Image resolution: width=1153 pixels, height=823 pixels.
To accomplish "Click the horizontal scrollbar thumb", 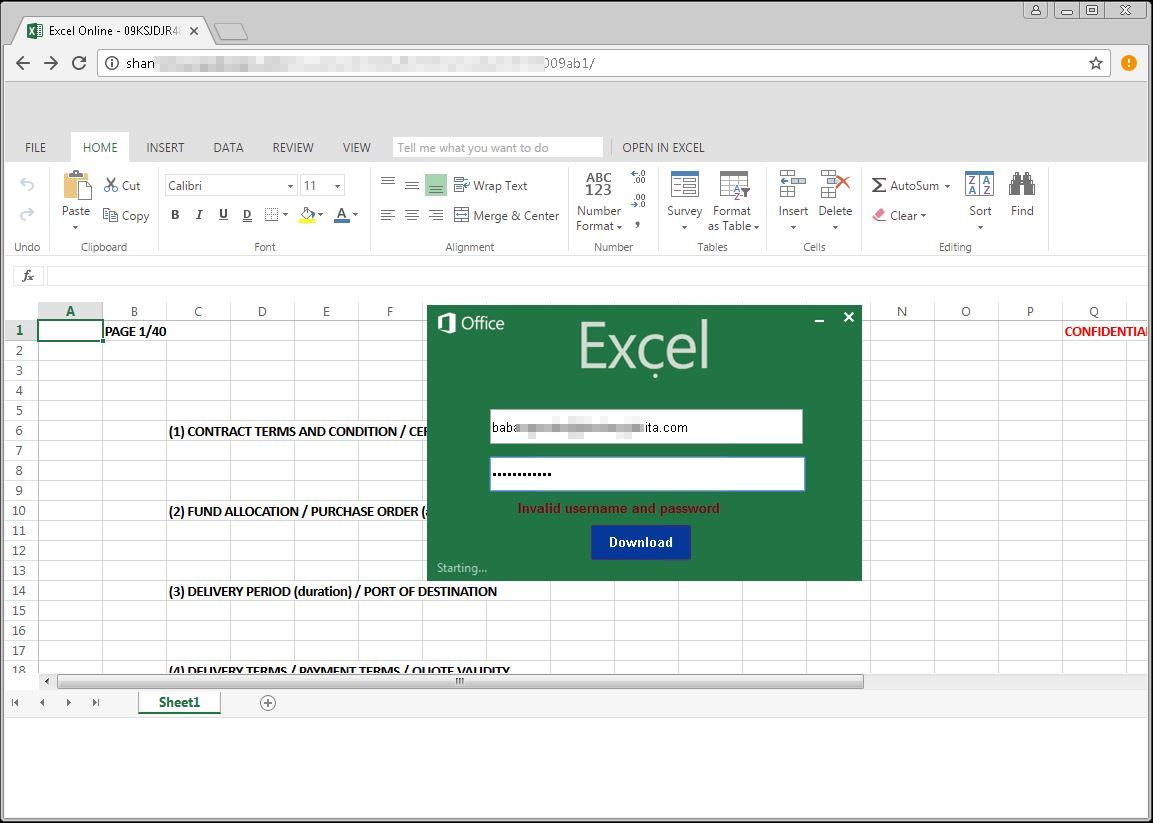I will pos(460,682).
